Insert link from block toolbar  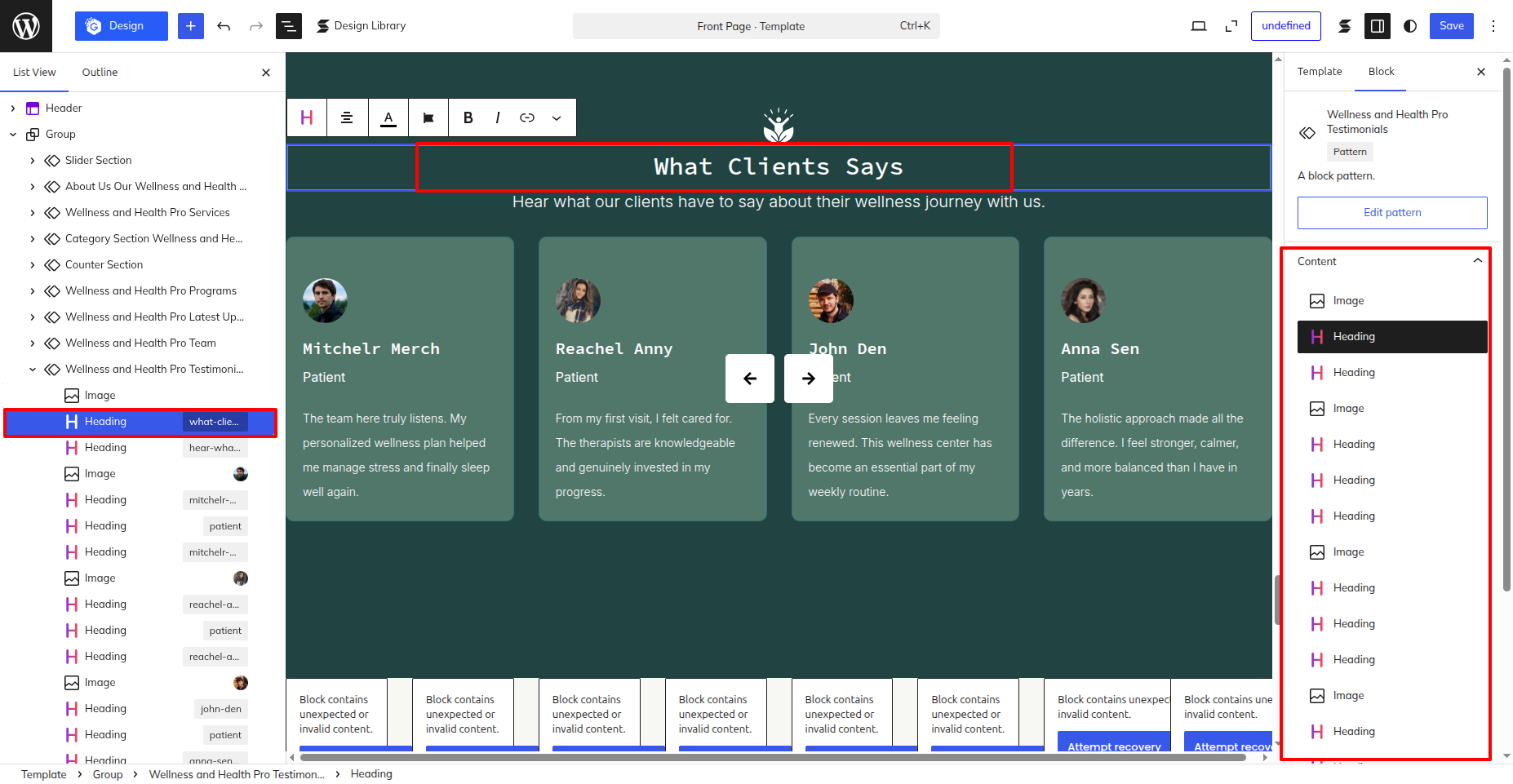(527, 117)
